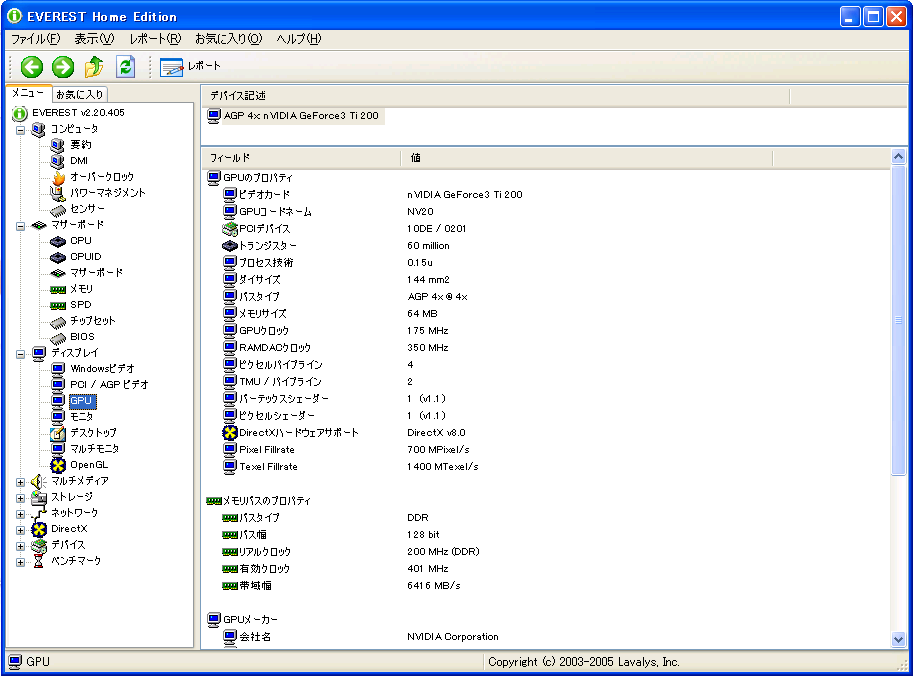Select the Windowsビデオ monitor icon
The width and height of the screenshot is (913, 676).
coord(58,369)
